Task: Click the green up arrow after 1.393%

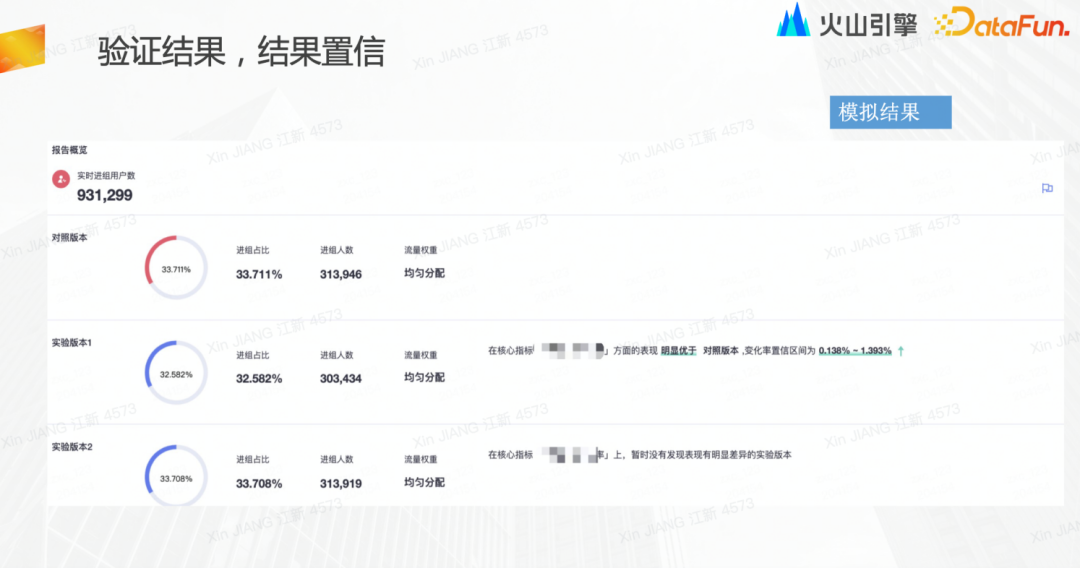Action: click(x=901, y=351)
